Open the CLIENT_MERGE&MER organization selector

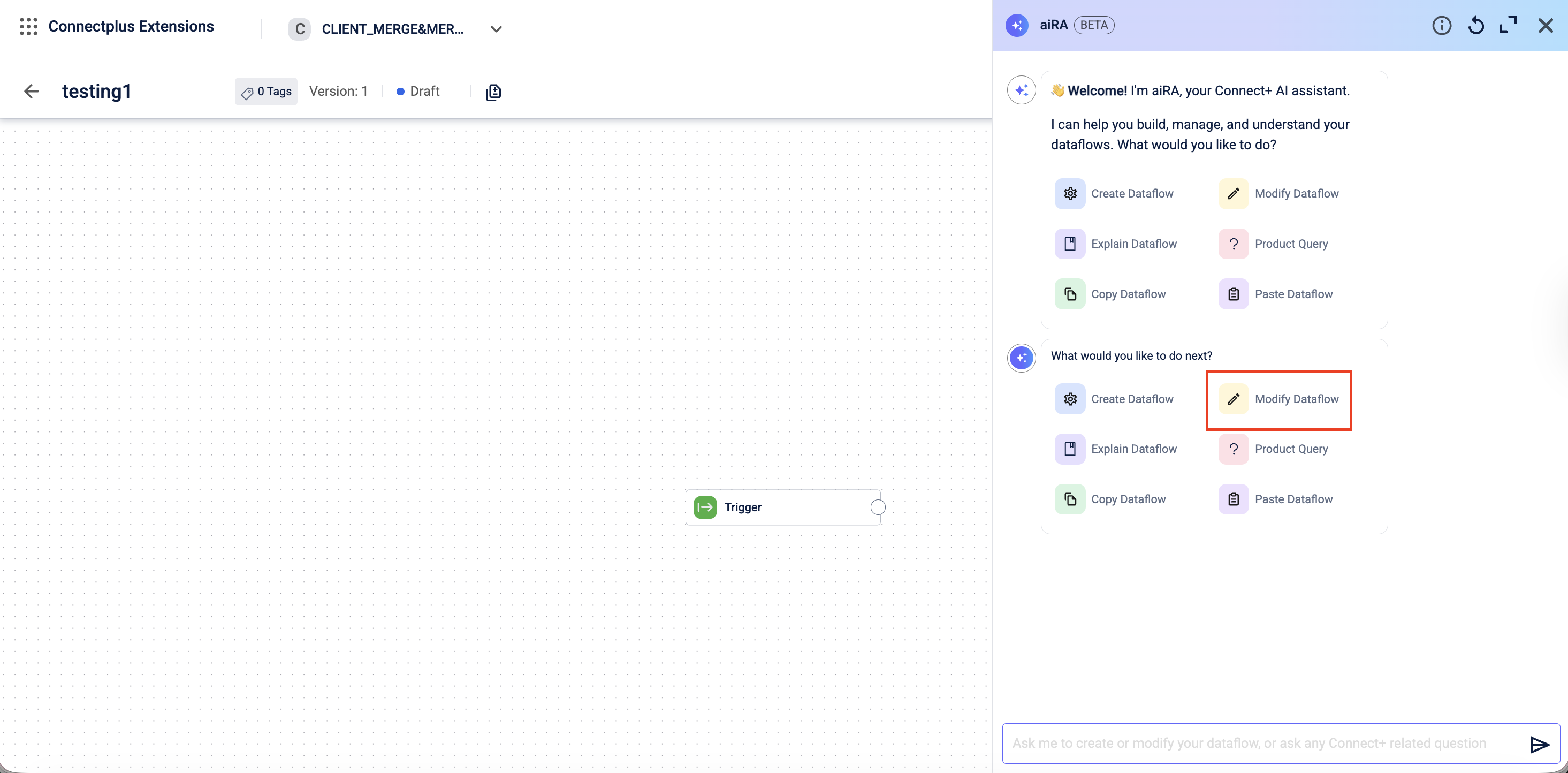392,29
